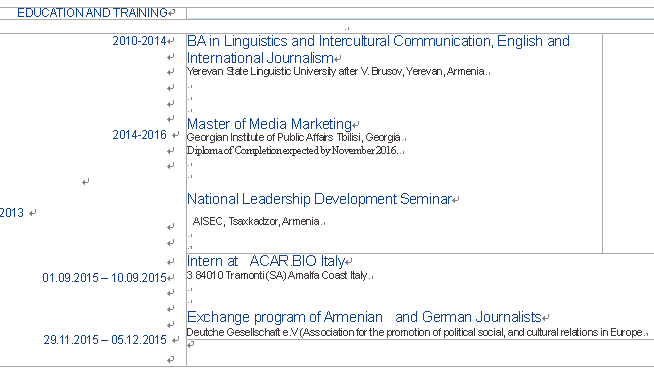
Task: Click the 2013 date entry
Action: [x=12, y=213]
